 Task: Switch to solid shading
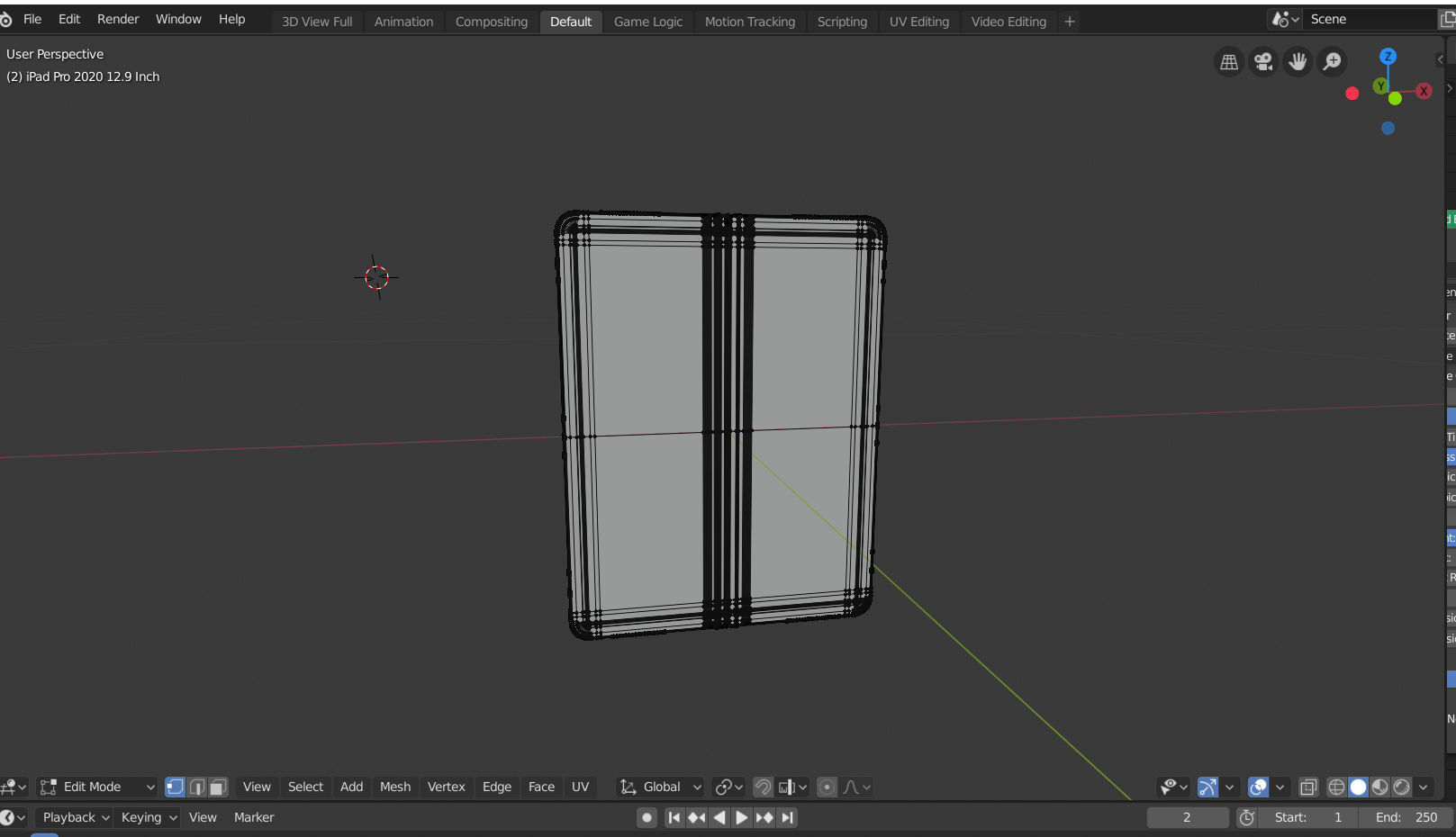tap(1358, 787)
